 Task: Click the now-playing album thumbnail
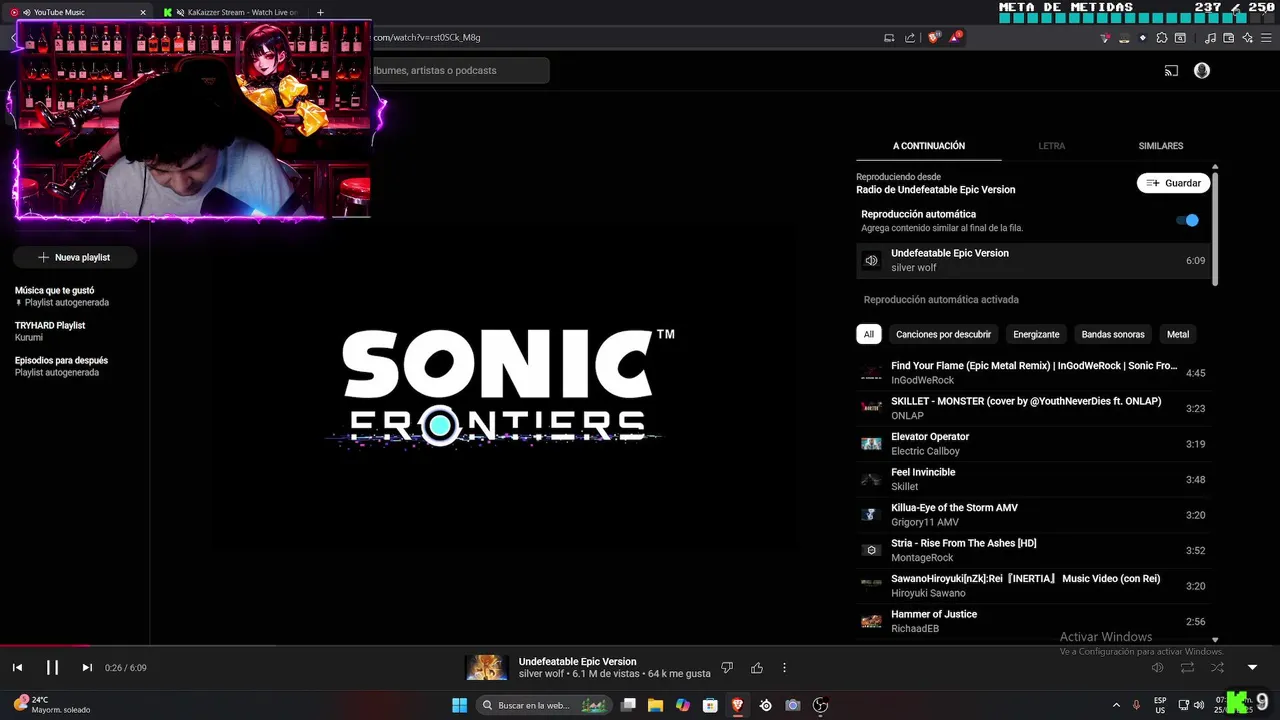[487, 667]
